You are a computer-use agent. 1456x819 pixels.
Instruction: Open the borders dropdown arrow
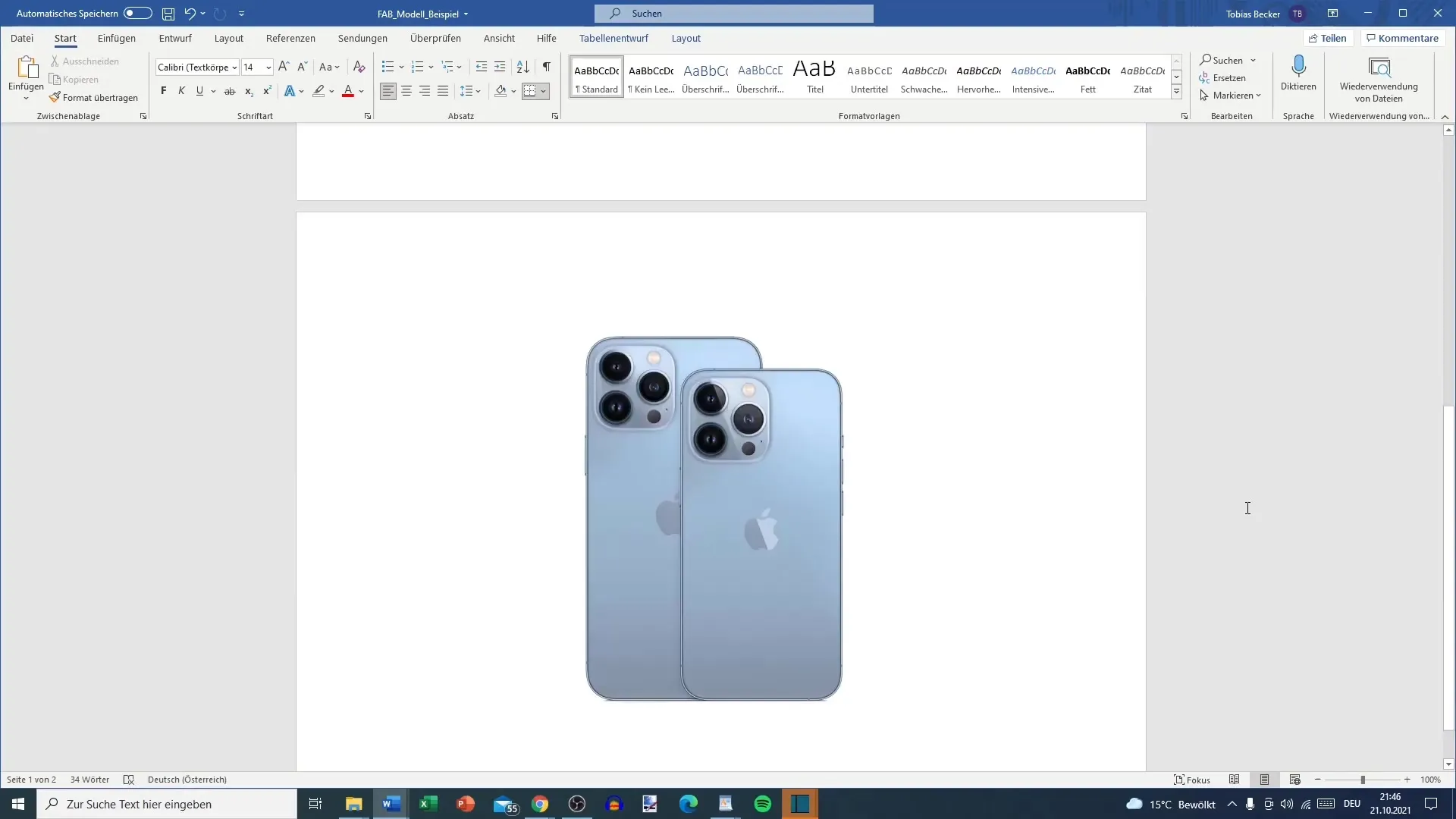pyautogui.click(x=544, y=91)
